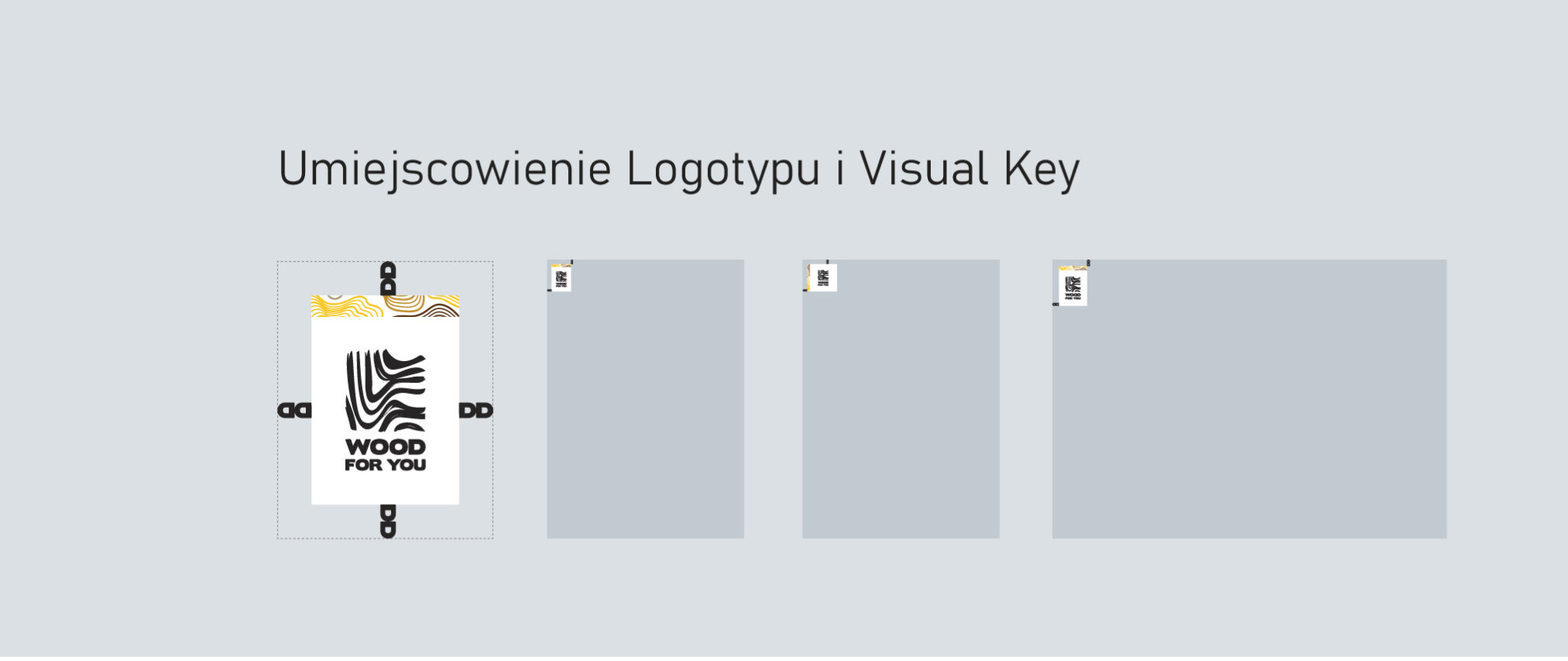Viewport: 1568px width, 661px height.
Task: Click the right DD spacing marker
Action: [476, 410]
